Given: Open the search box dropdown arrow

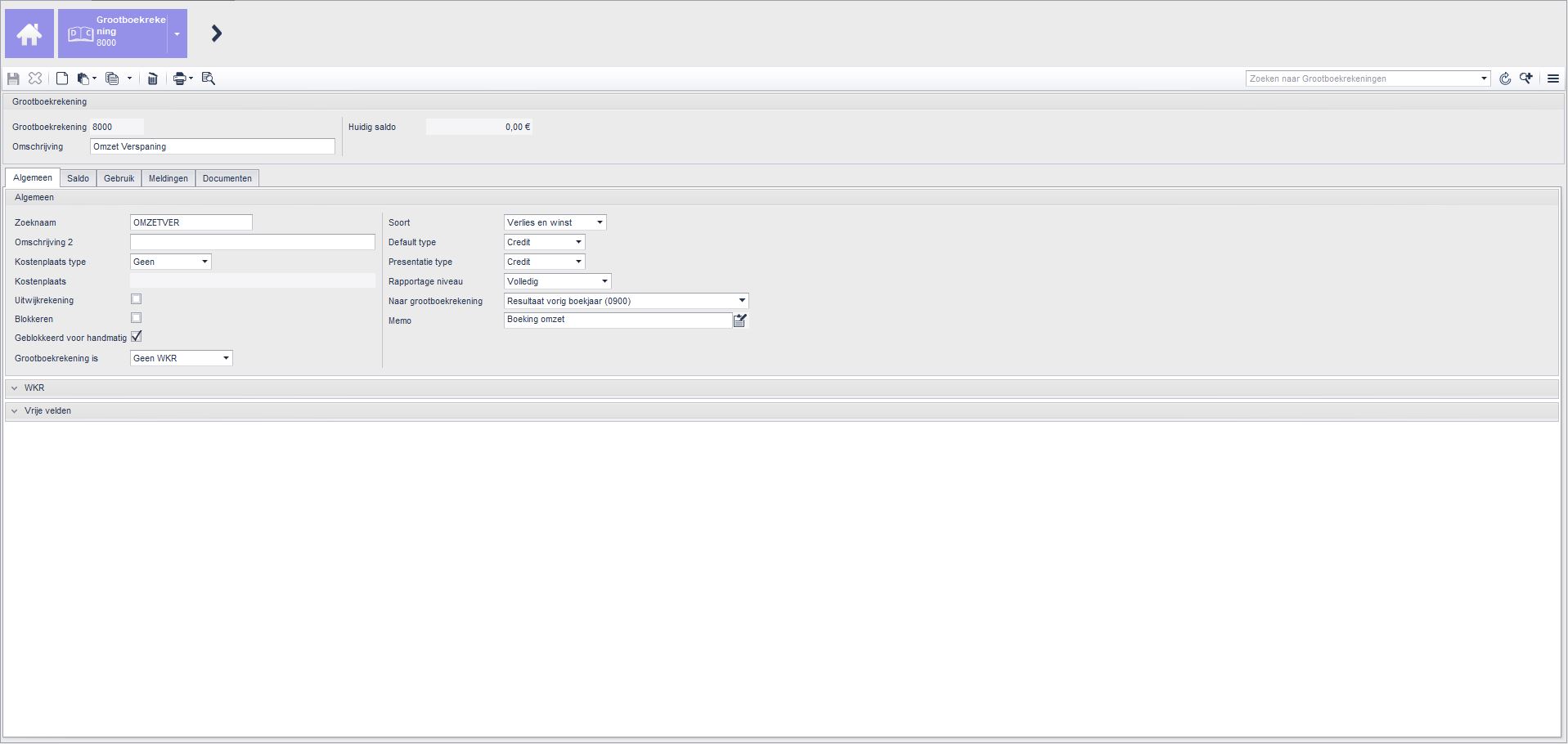Looking at the screenshot, I should point(1484,78).
